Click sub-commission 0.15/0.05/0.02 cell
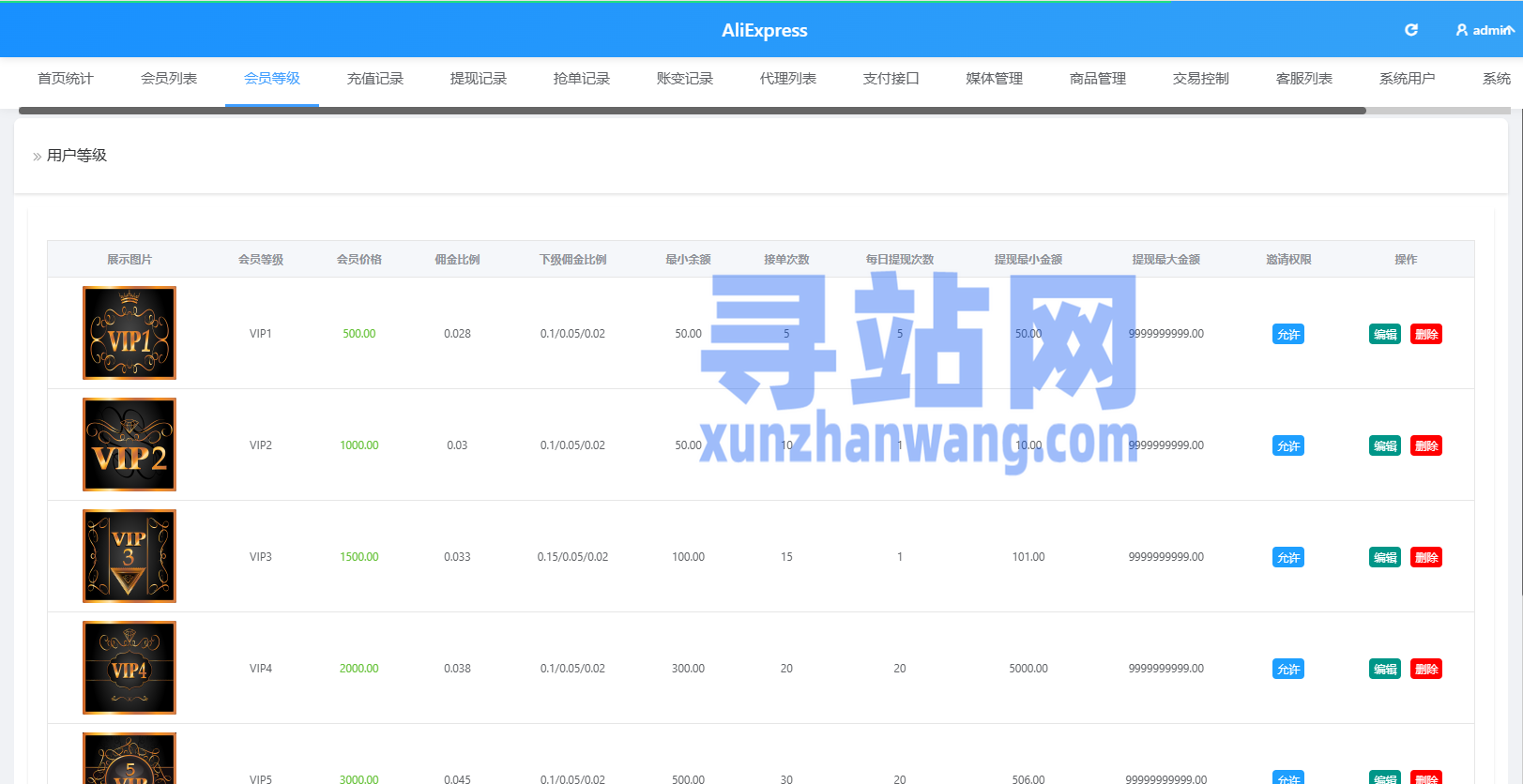1523x784 pixels. click(x=572, y=557)
